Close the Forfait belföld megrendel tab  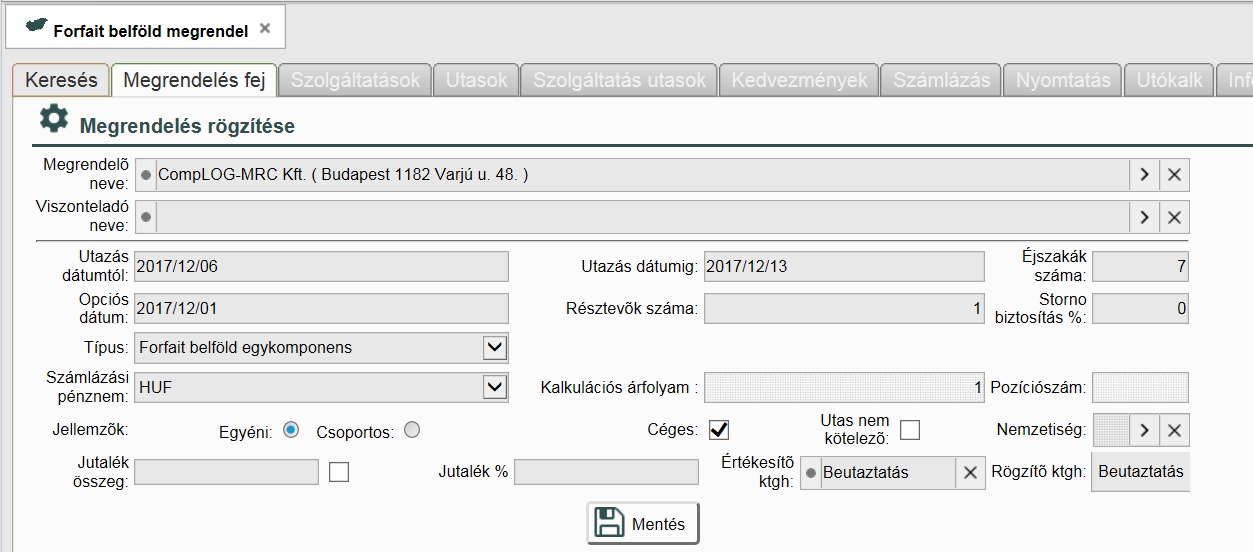265,29
